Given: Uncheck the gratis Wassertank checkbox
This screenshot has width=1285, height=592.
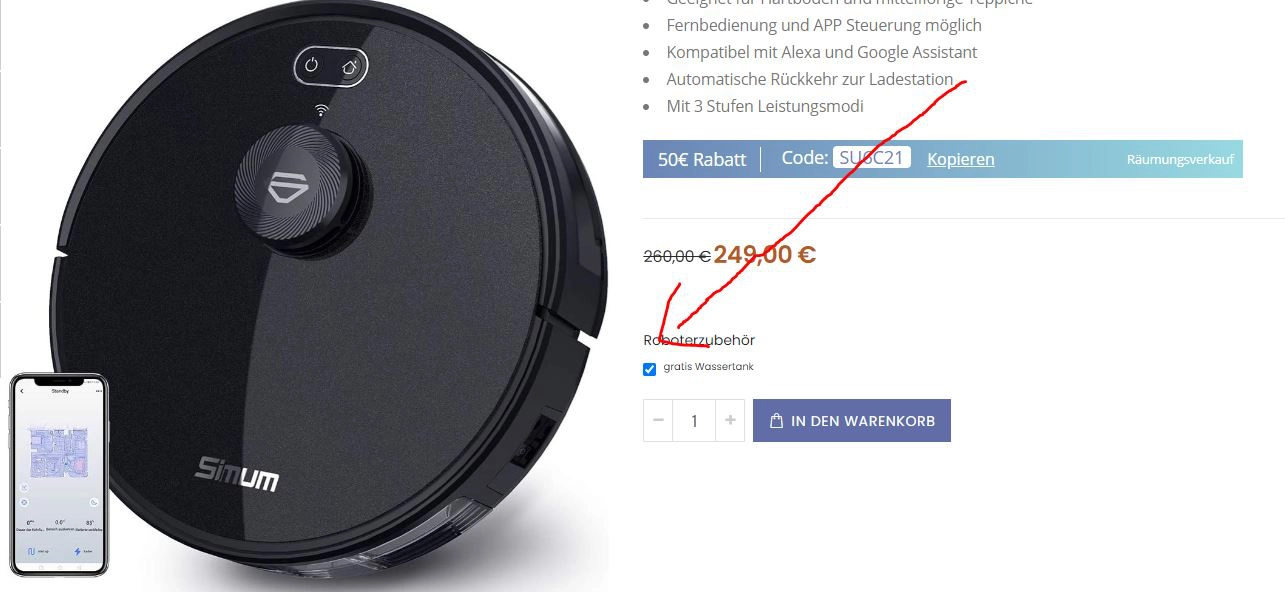Looking at the screenshot, I should (x=650, y=369).
